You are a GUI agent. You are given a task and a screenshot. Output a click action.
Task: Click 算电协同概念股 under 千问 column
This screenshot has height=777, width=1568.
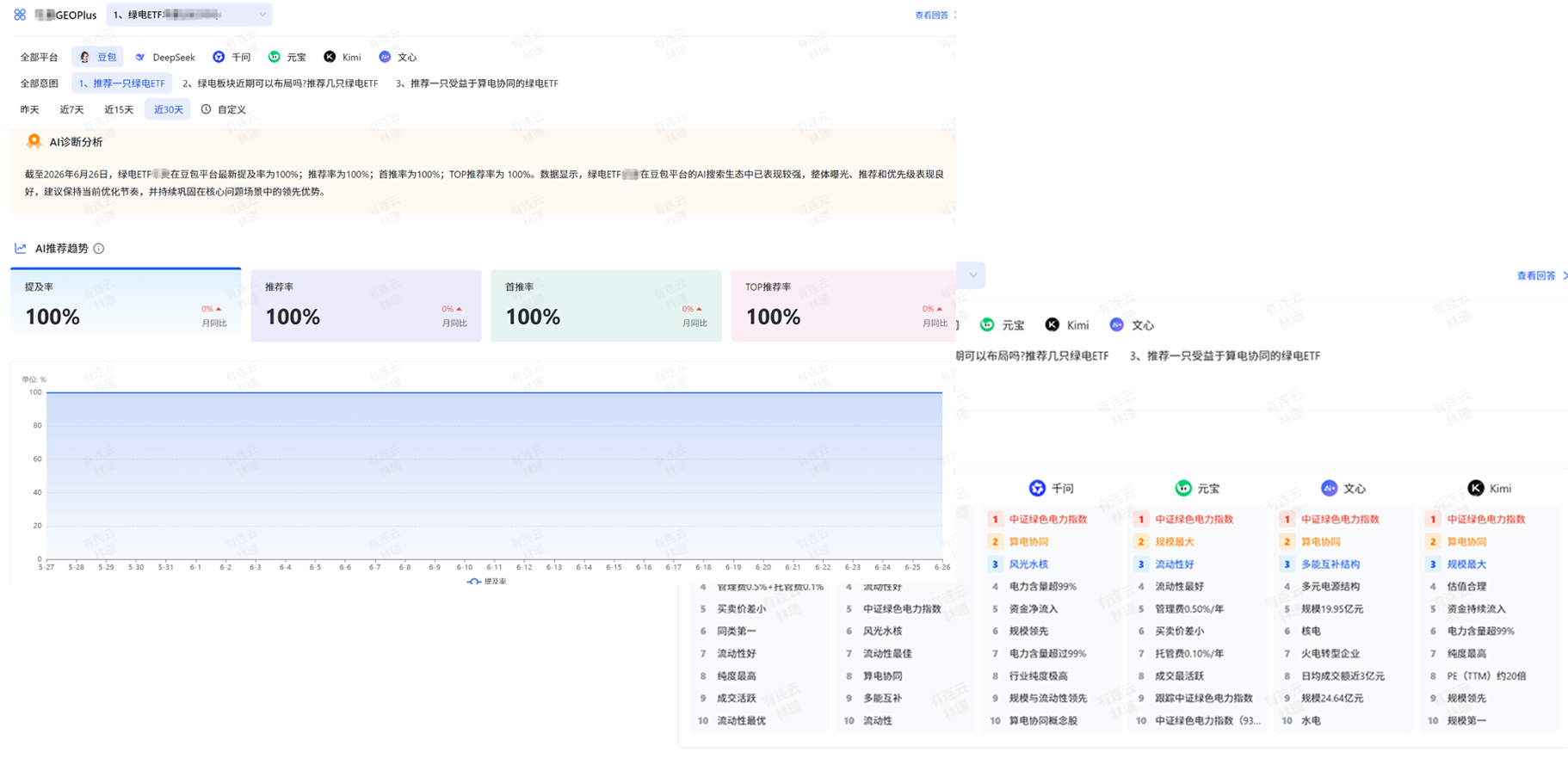click(1043, 720)
